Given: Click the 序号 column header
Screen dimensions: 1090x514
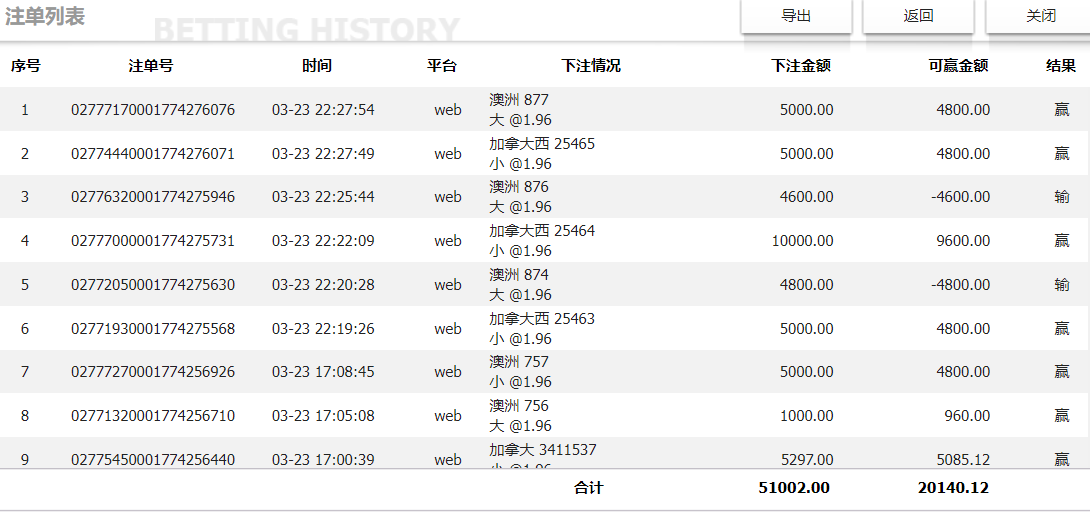Looking at the screenshot, I should (26, 66).
